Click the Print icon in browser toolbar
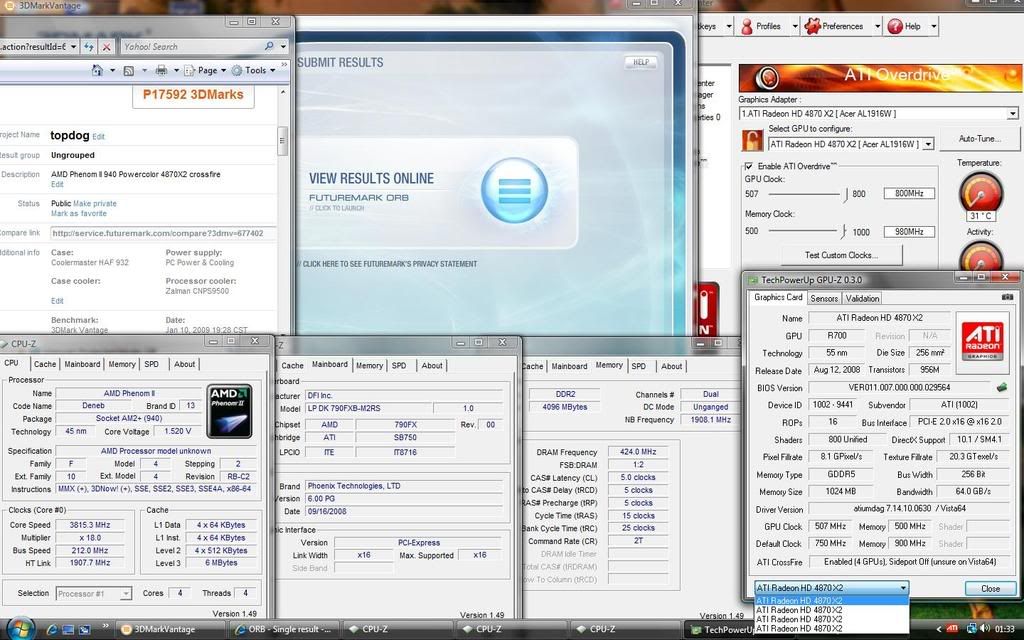Viewport: 1024px width, 640px height. [161, 71]
